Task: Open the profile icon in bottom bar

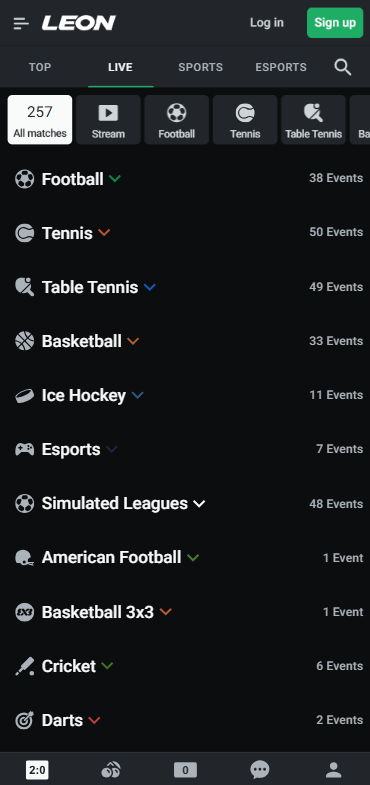Action: [x=334, y=769]
